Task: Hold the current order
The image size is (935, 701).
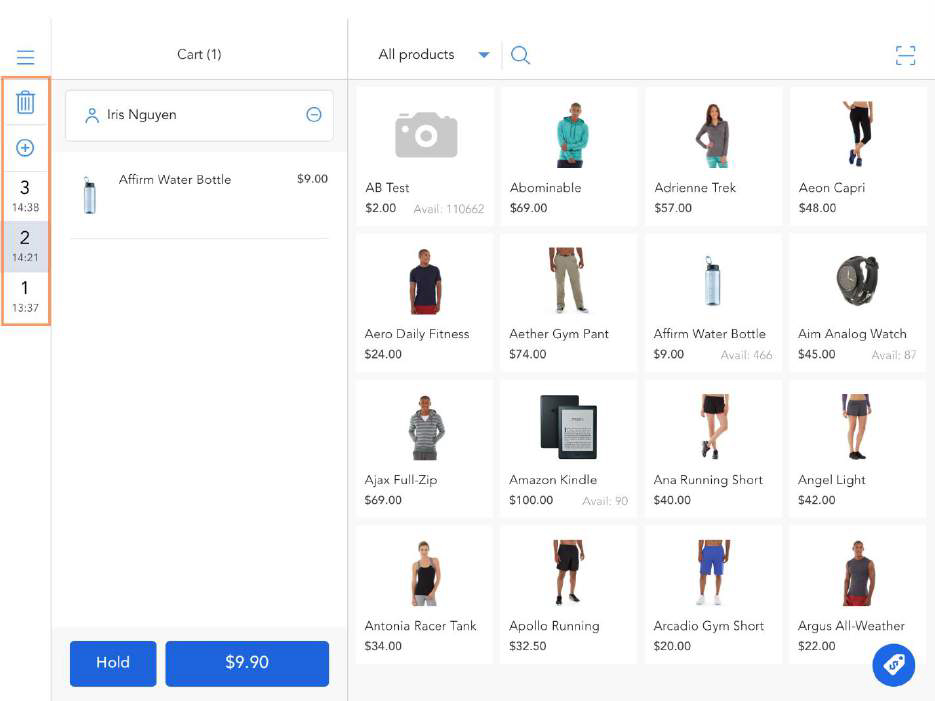Action: point(113,663)
